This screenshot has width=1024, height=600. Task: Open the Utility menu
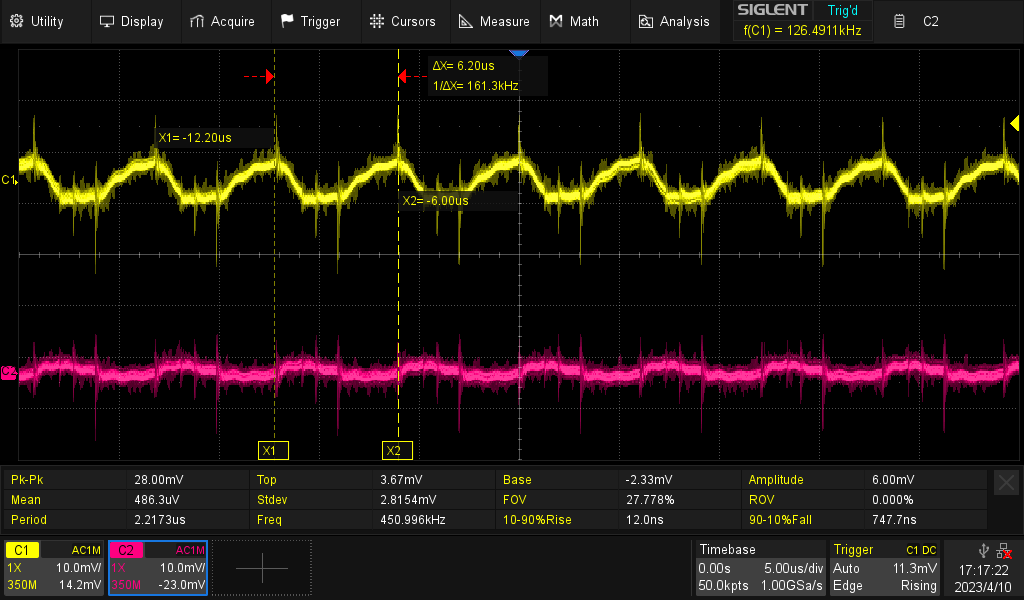click(x=37, y=22)
